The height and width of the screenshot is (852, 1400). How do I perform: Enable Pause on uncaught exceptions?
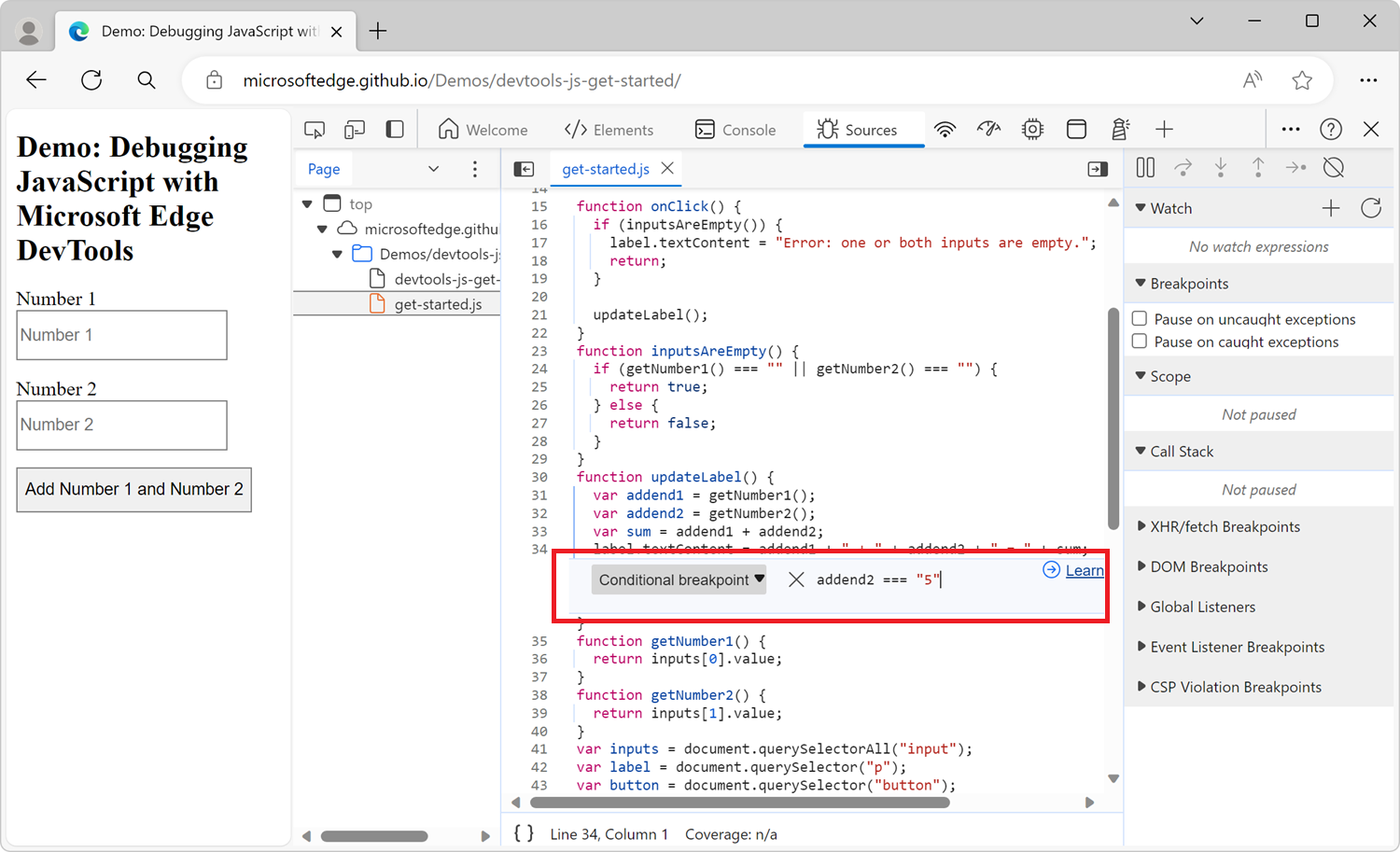point(1140,318)
